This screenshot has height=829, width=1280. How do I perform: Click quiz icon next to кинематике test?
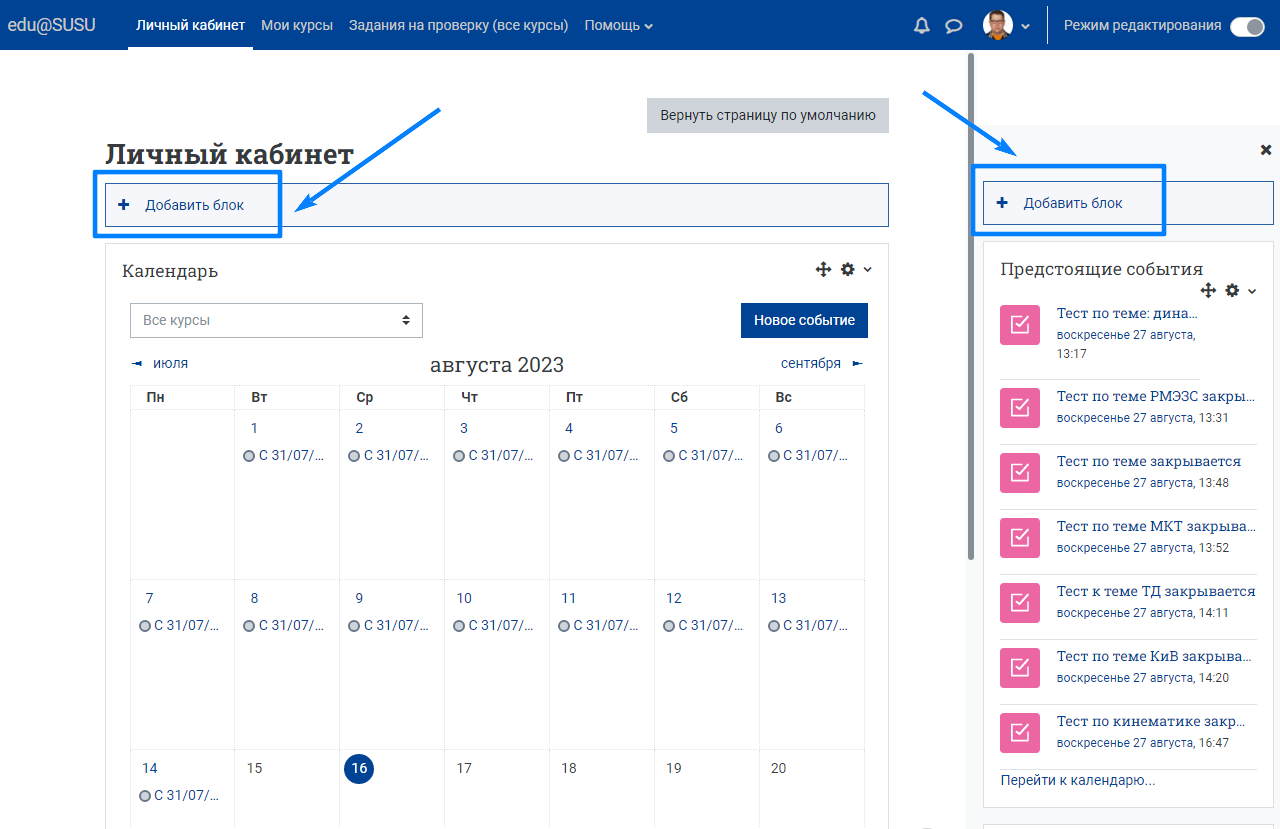[1020, 733]
